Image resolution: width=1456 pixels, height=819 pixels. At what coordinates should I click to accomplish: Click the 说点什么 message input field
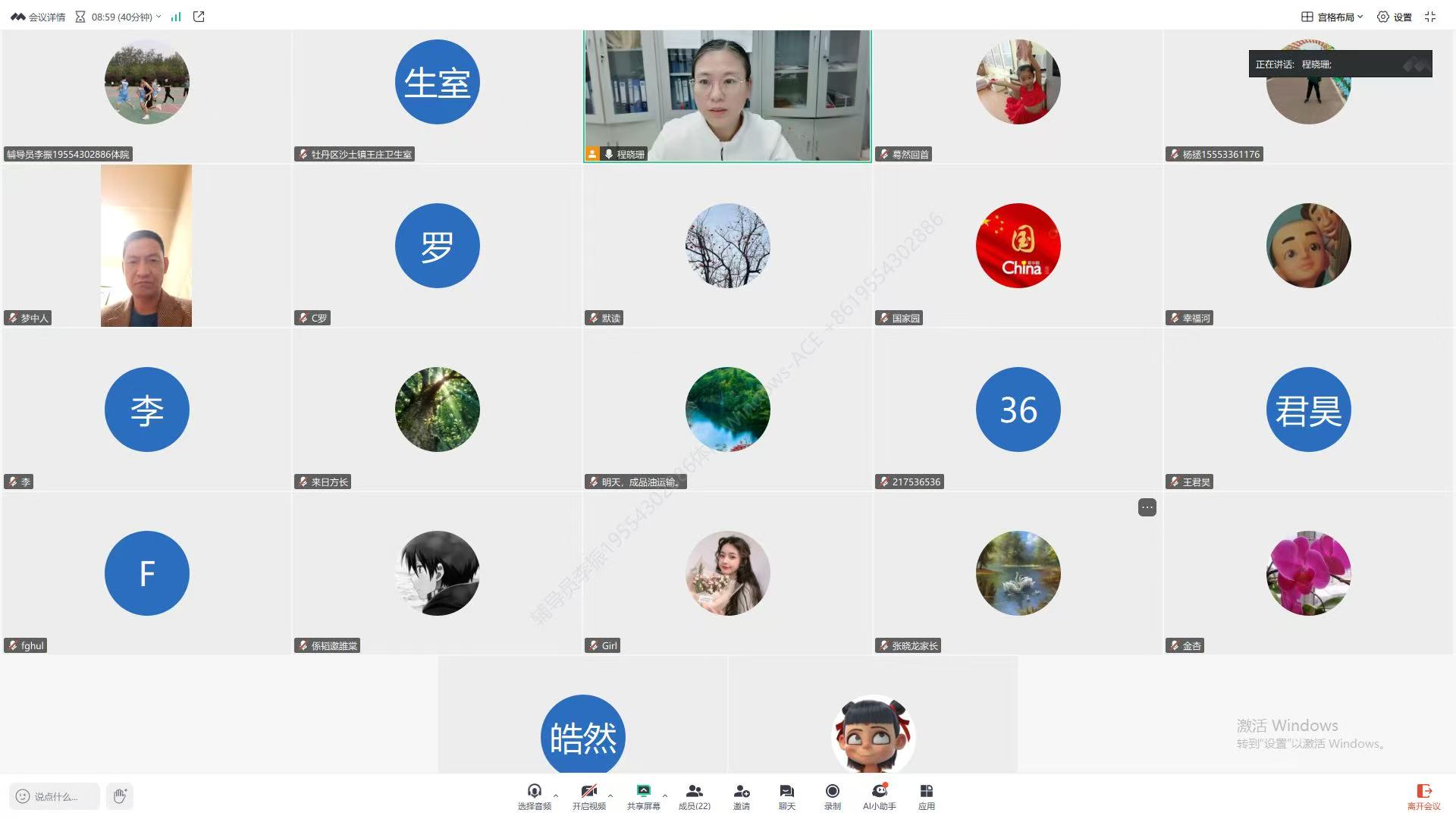click(x=55, y=796)
